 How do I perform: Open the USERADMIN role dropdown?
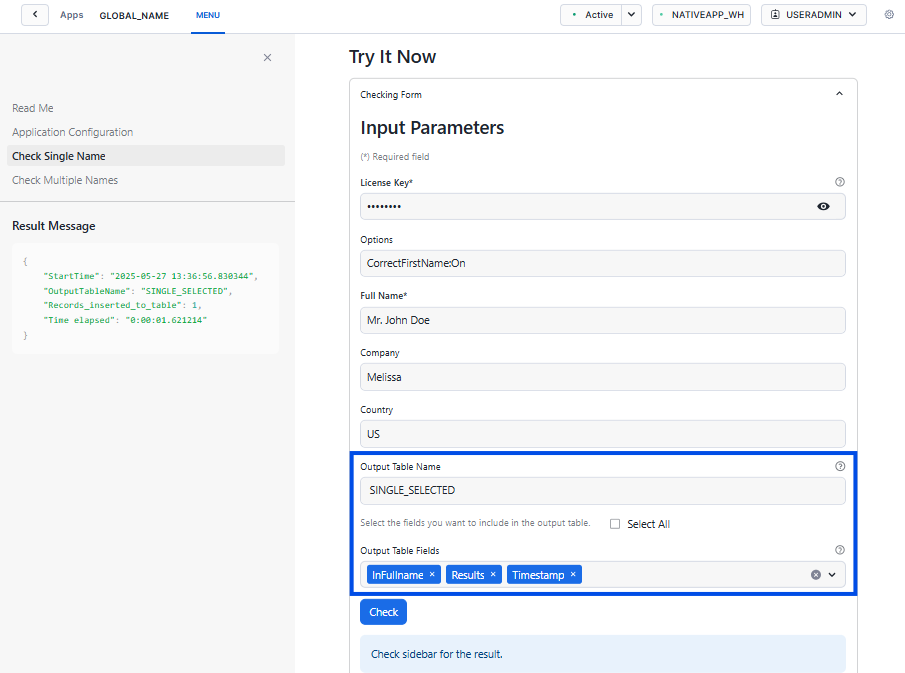tap(814, 14)
